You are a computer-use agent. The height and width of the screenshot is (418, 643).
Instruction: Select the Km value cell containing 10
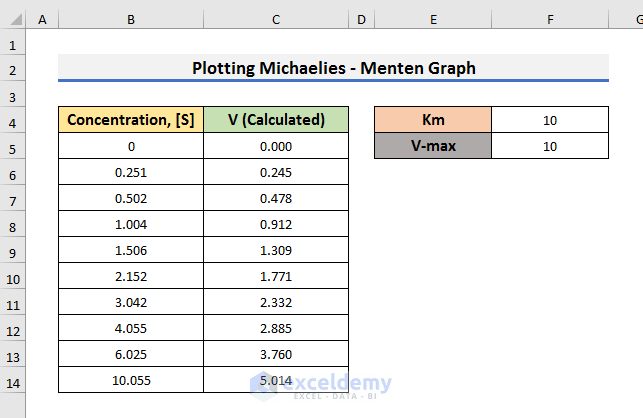coord(550,120)
